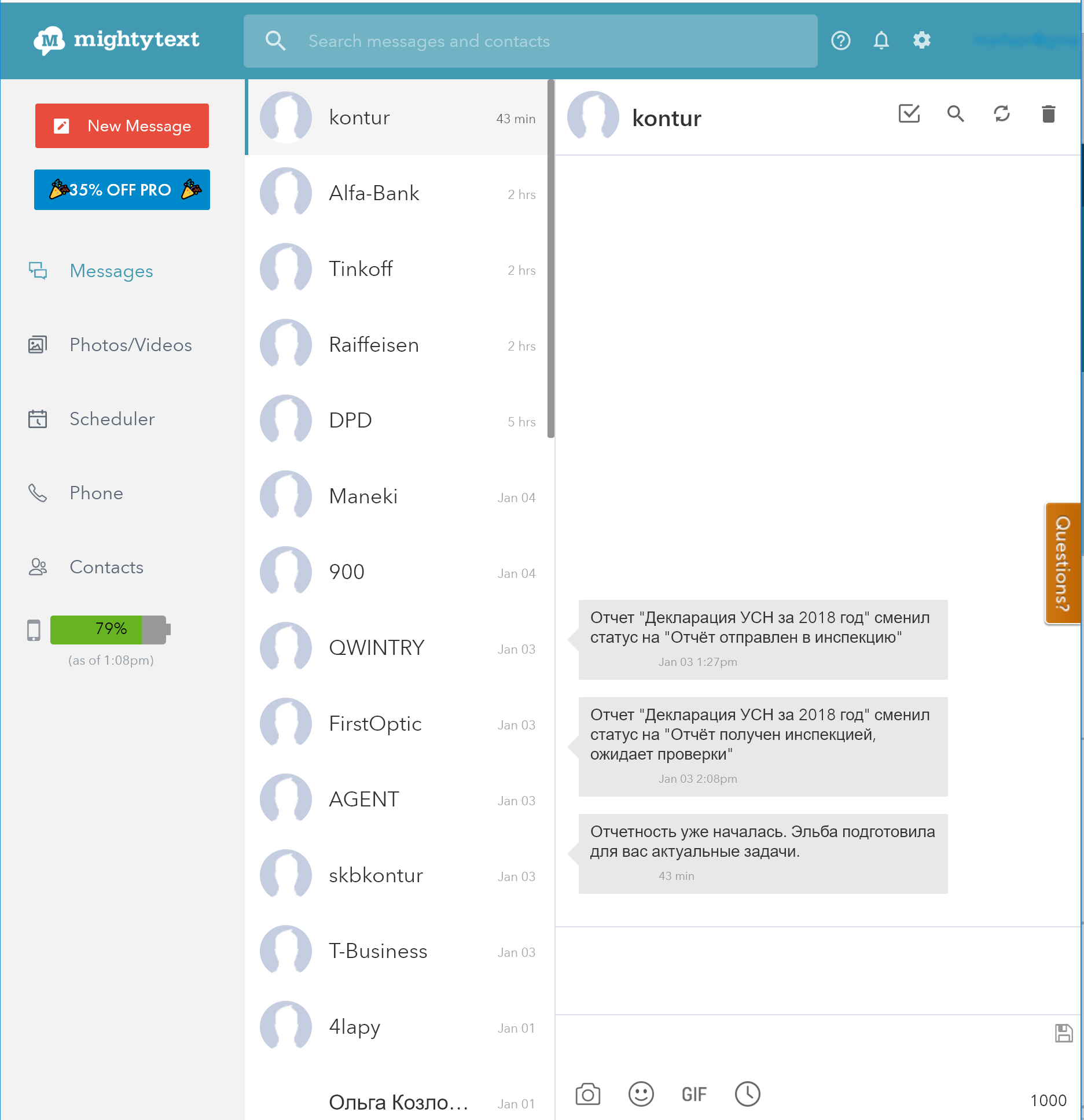This screenshot has width=1084, height=1120.
Task: Attach a photo with the camera icon
Action: point(588,1094)
